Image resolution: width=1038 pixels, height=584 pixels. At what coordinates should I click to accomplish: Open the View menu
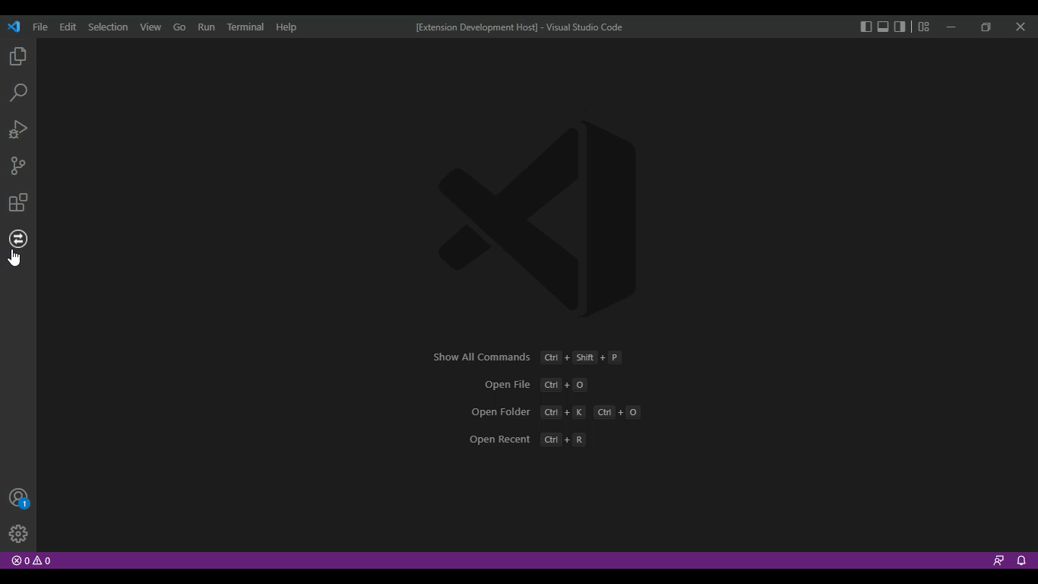click(150, 27)
